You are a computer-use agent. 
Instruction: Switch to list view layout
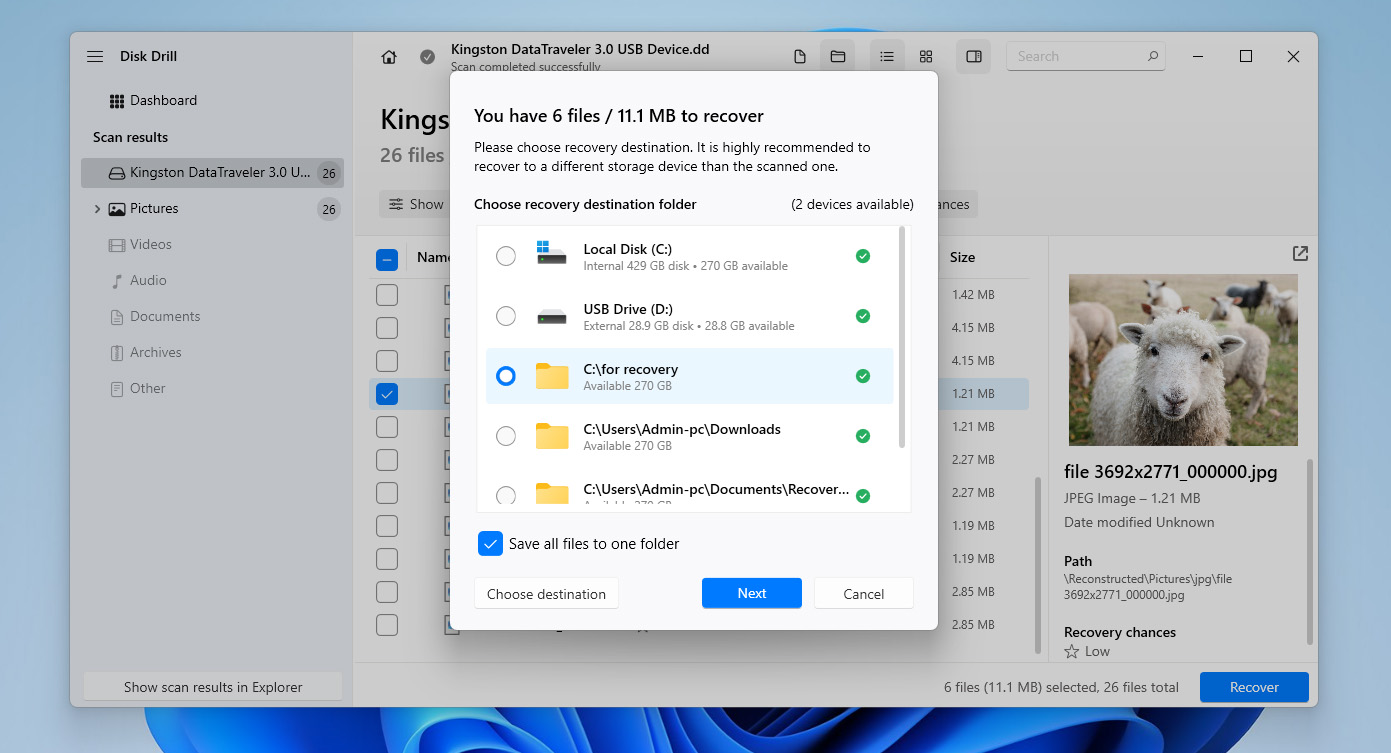pyautogui.click(x=887, y=57)
